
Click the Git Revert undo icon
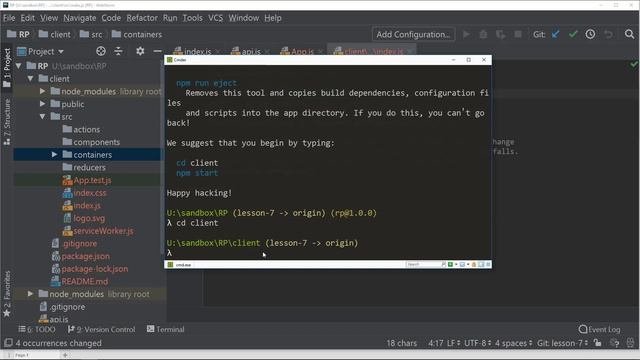pyautogui.click(x=608, y=34)
